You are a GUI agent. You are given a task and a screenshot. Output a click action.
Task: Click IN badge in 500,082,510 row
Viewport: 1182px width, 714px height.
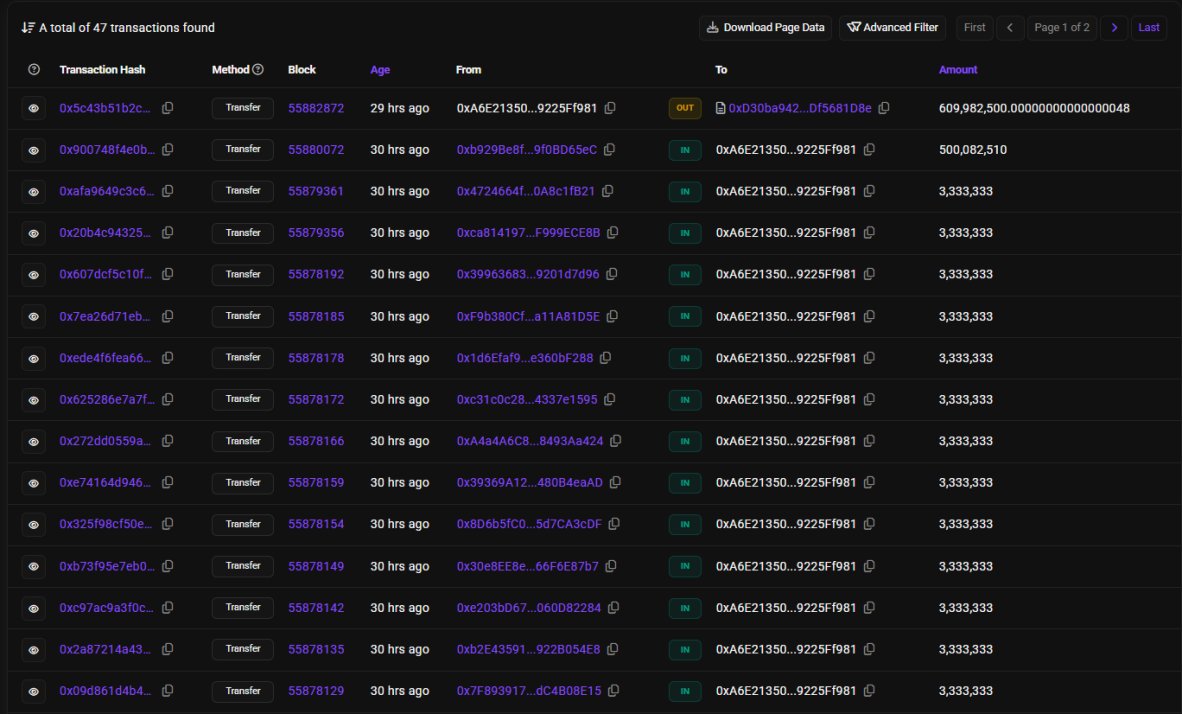click(684, 149)
